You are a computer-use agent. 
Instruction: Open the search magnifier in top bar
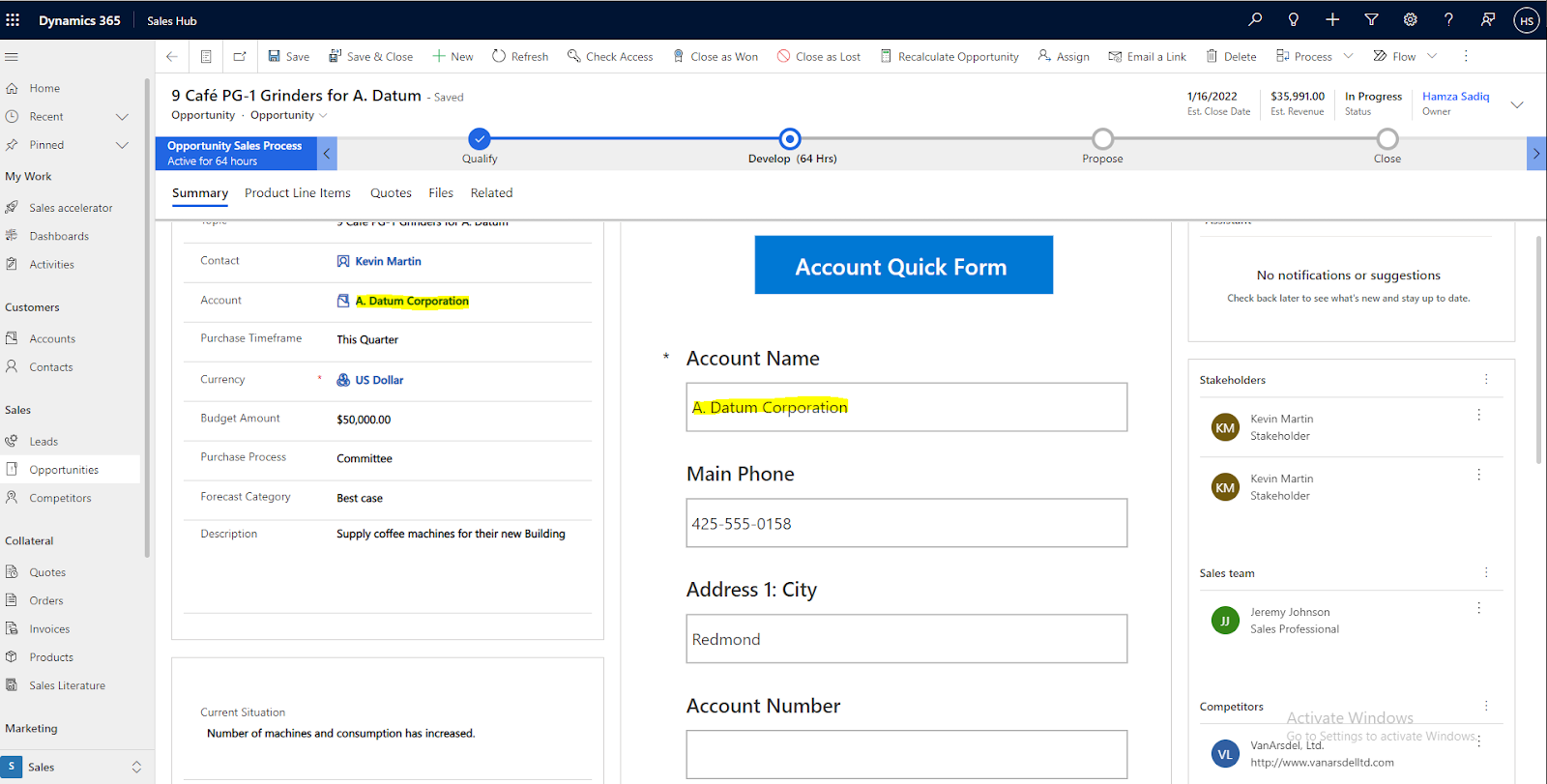(1255, 19)
